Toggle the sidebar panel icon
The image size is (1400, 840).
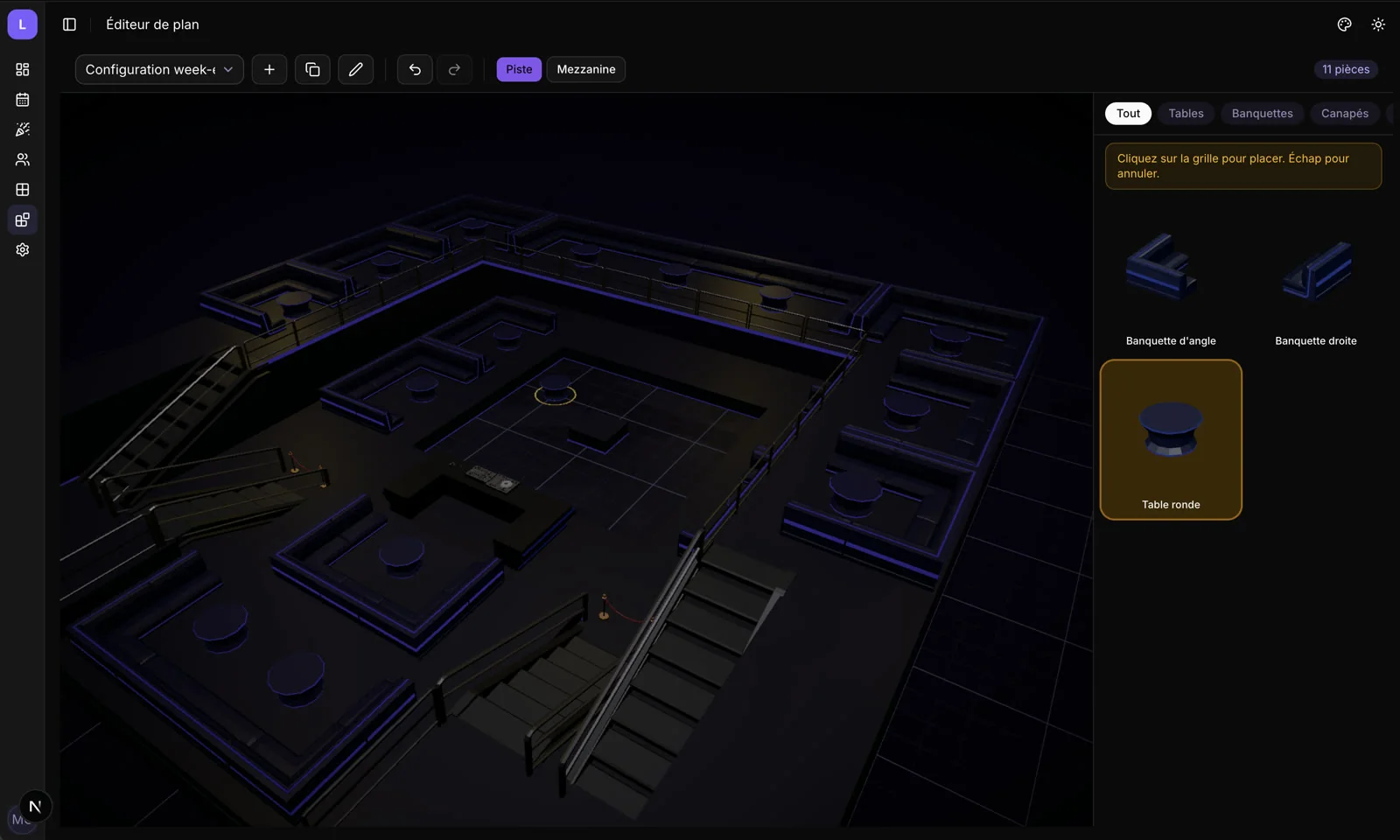69,24
